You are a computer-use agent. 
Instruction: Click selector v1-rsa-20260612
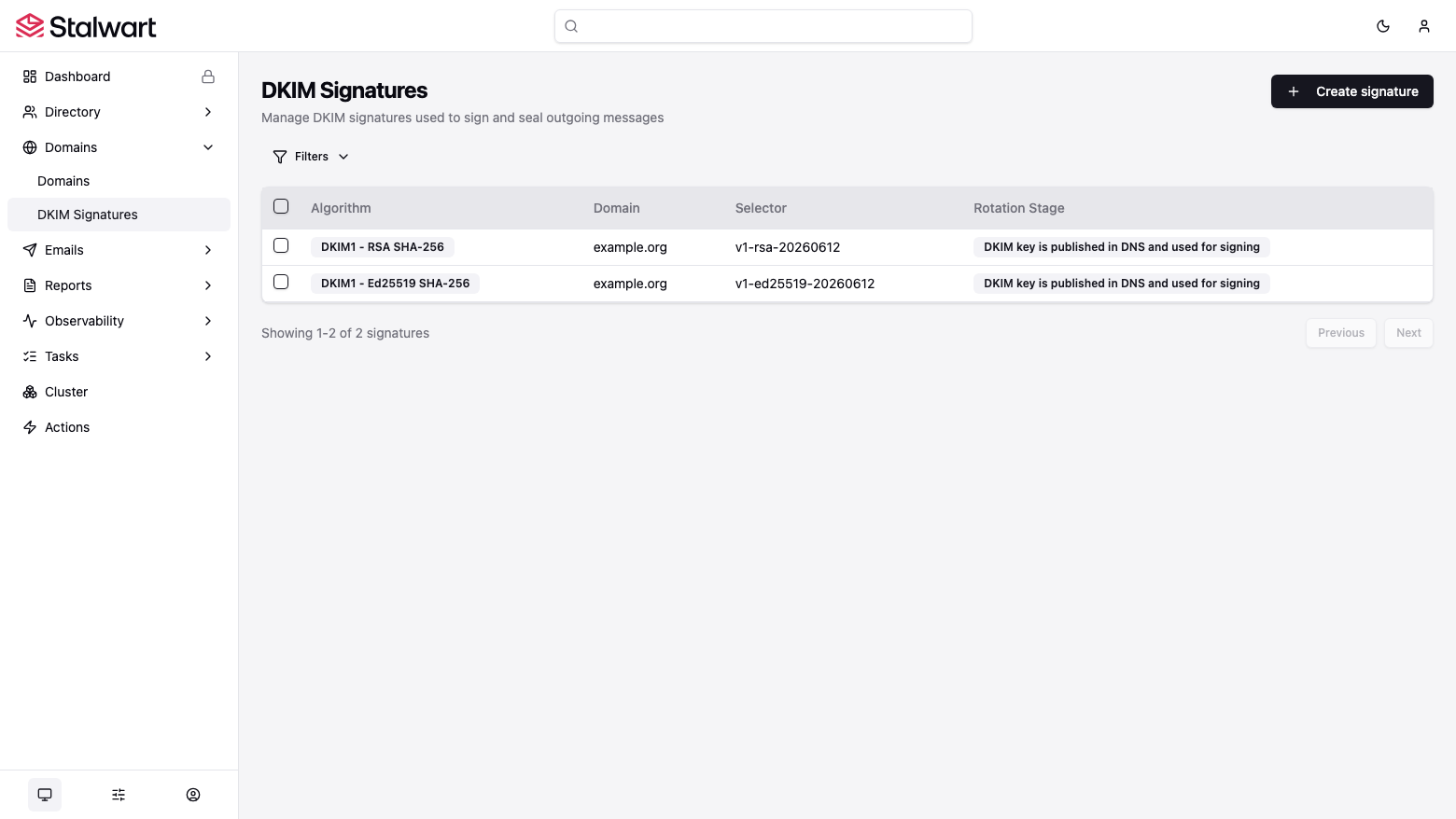pyautogui.click(x=788, y=247)
